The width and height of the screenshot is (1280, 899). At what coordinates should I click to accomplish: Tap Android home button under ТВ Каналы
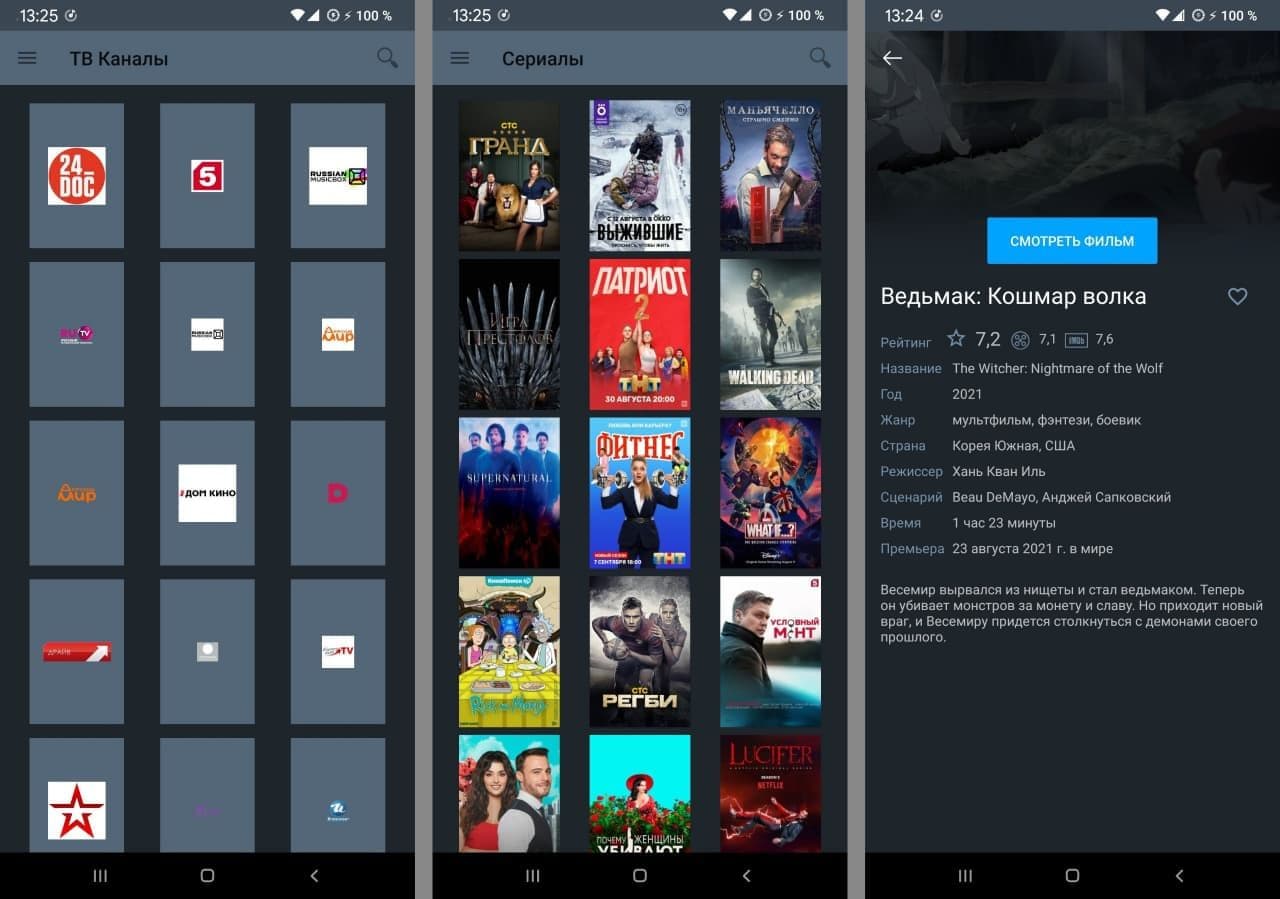207,876
